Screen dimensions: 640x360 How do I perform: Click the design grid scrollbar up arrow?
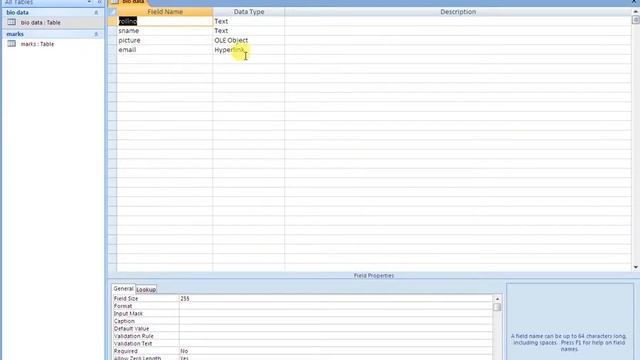pyautogui.click(x=636, y=11)
